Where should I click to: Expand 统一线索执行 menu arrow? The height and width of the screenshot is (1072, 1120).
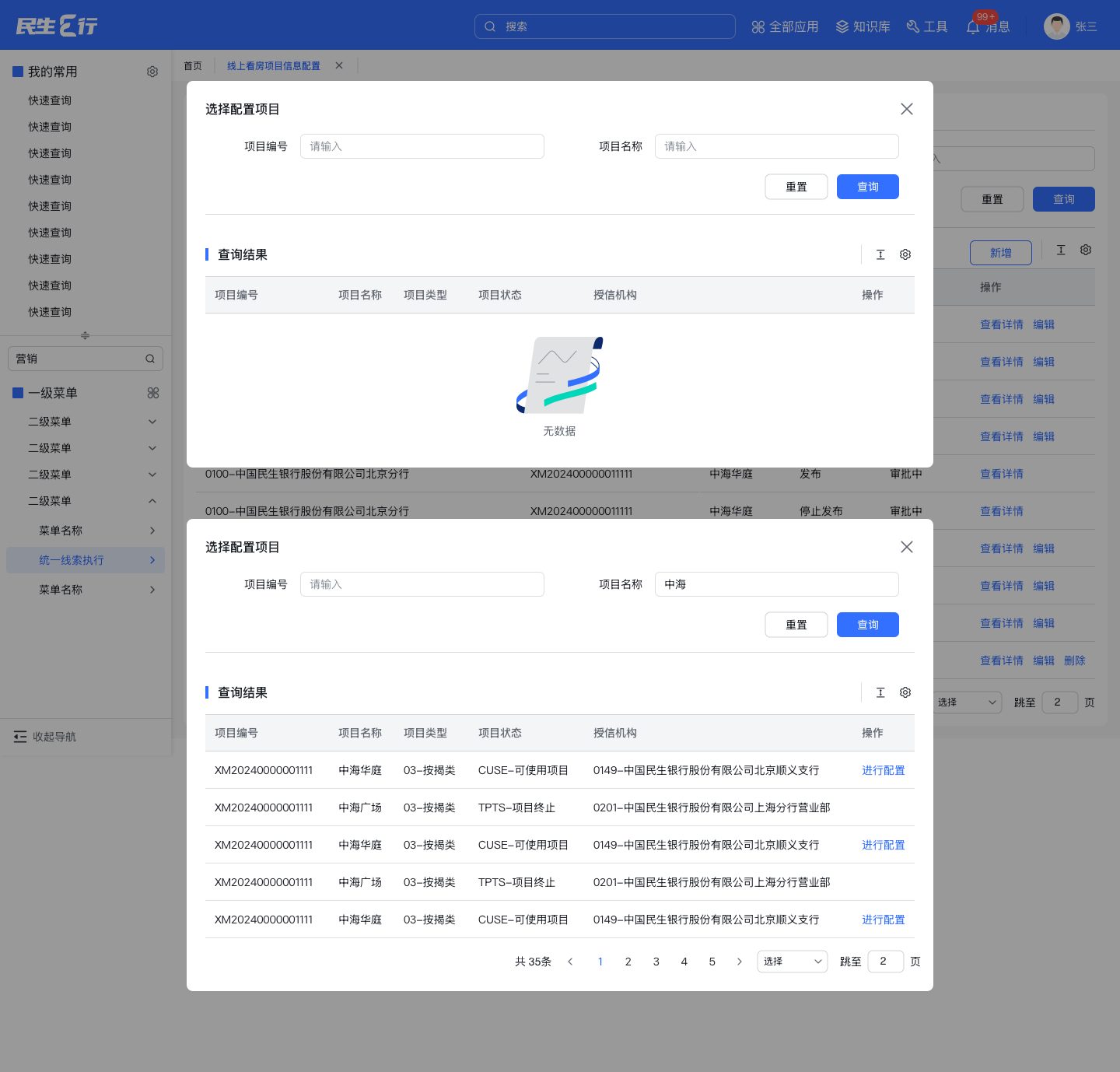pos(152,560)
